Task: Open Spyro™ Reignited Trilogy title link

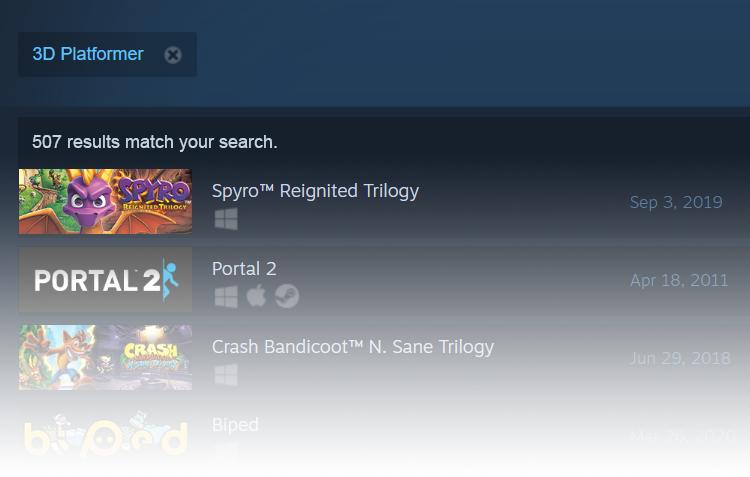Action: pyautogui.click(x=315, y=191)
